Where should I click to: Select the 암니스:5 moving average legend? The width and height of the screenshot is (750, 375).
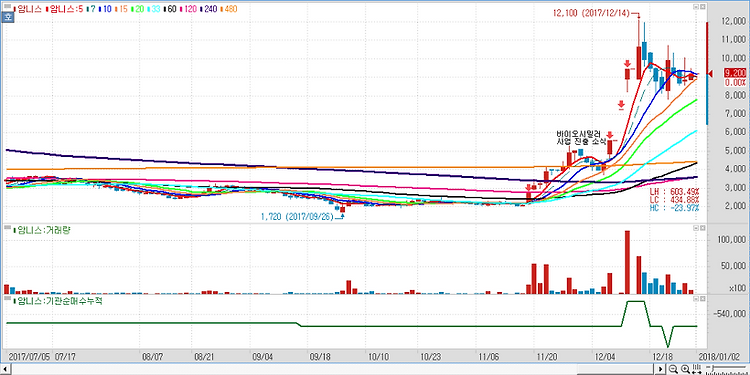[x=64, y=8]
